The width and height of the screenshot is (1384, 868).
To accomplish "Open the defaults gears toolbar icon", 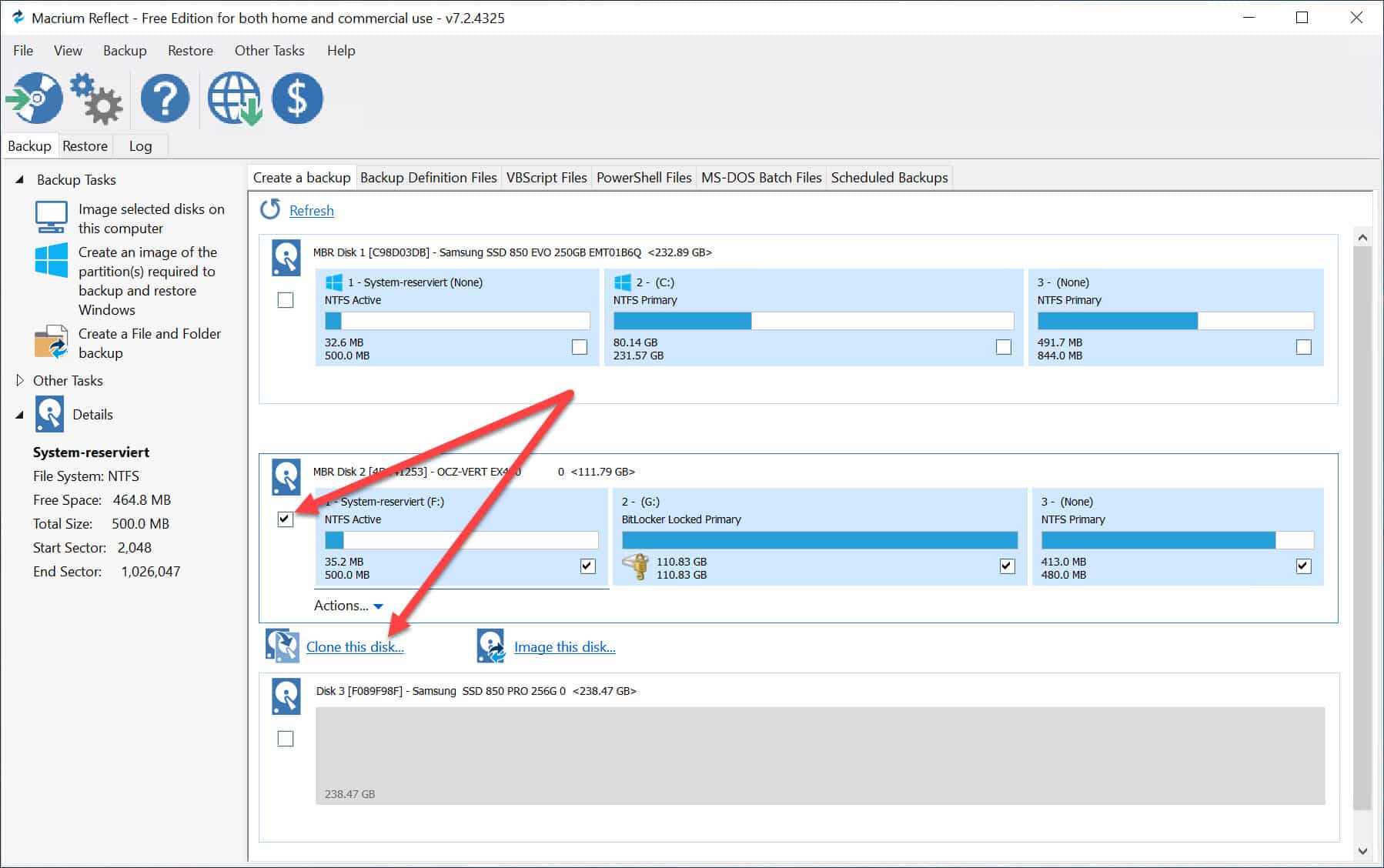I will 96,98.
